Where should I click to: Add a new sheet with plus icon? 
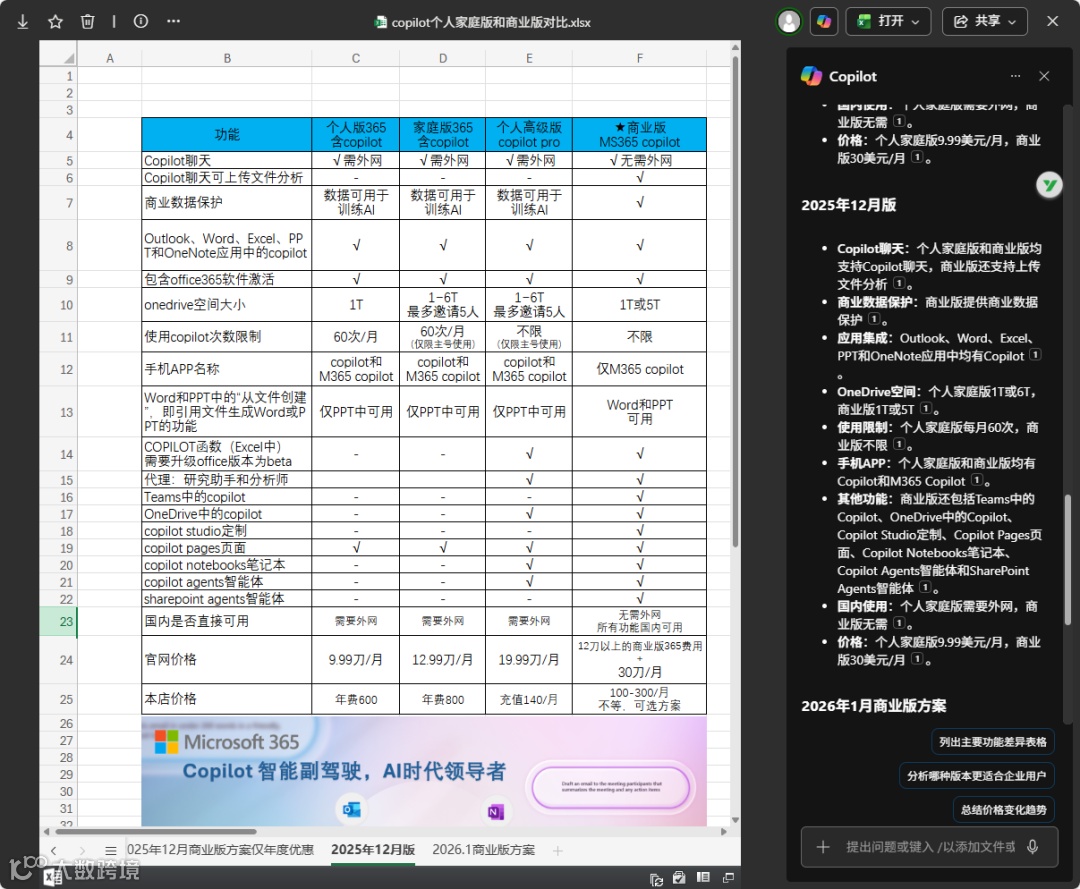(x=557, y=851)
